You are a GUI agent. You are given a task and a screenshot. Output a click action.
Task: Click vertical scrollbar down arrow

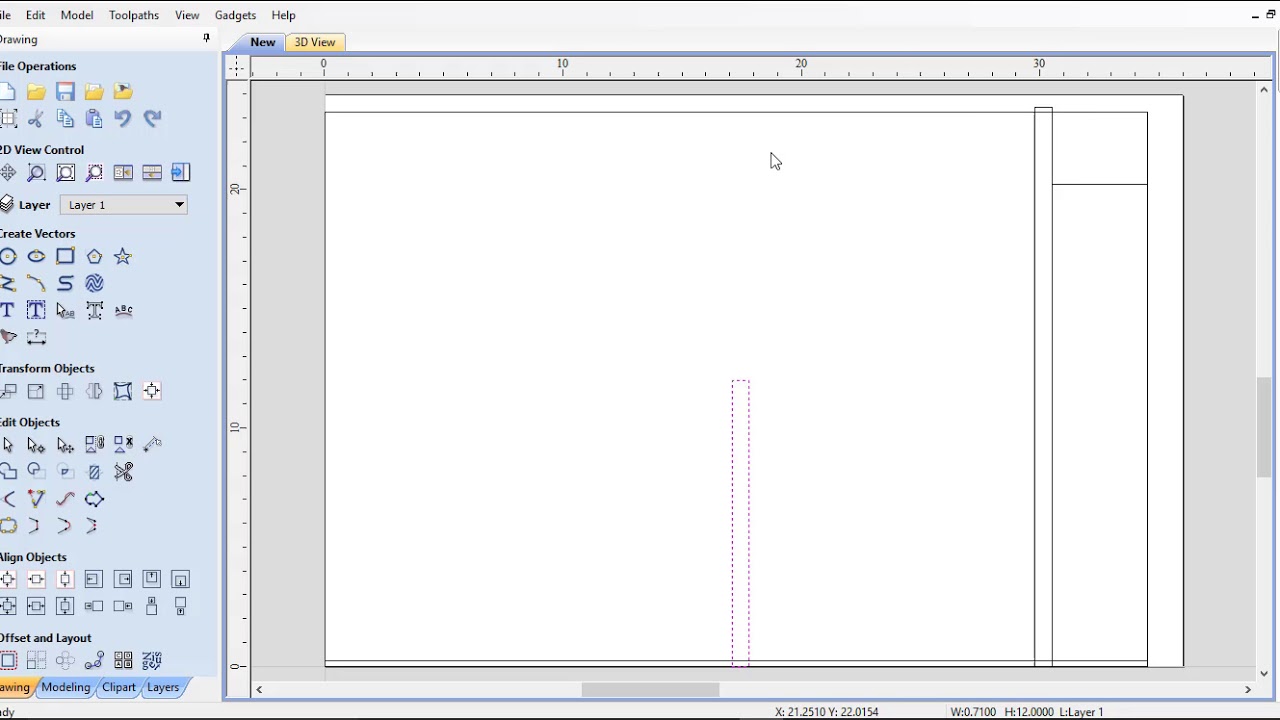[x=1265, y=673]
